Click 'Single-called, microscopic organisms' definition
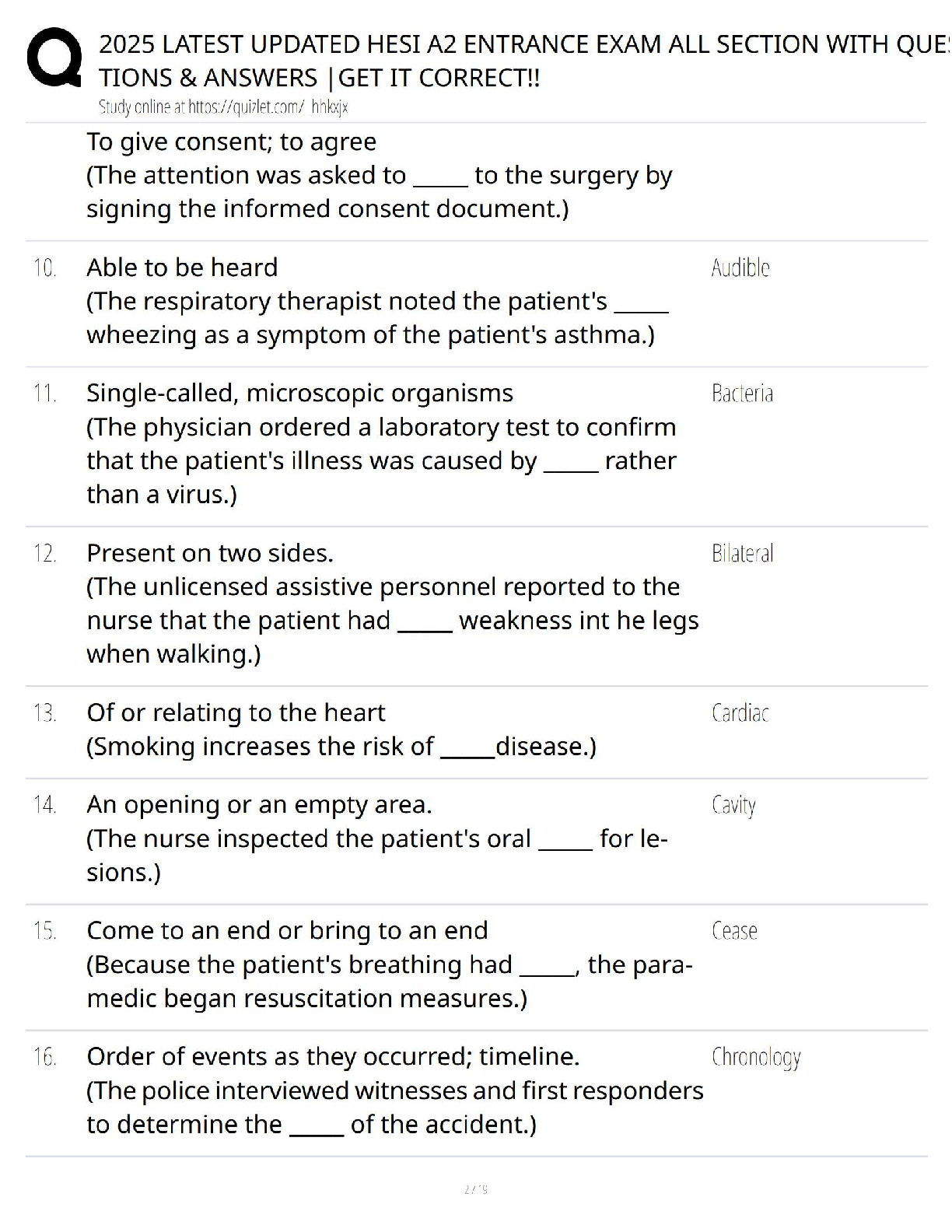 click(299, 394)
